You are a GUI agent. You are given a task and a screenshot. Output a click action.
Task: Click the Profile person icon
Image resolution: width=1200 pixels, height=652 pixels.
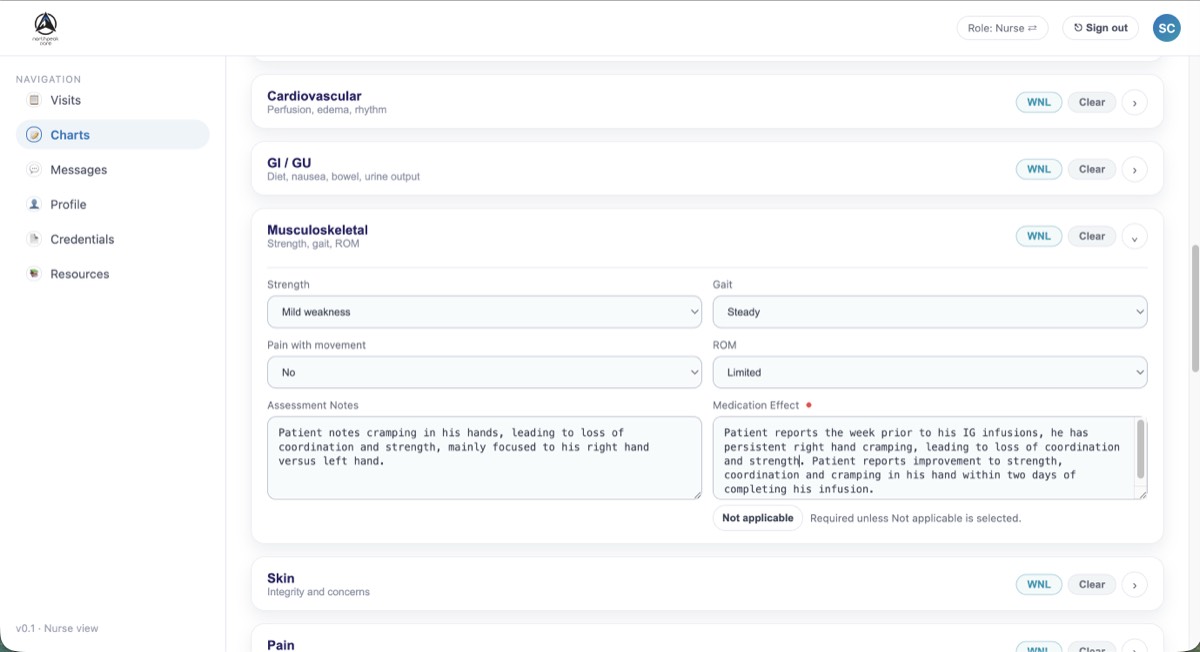34,204
